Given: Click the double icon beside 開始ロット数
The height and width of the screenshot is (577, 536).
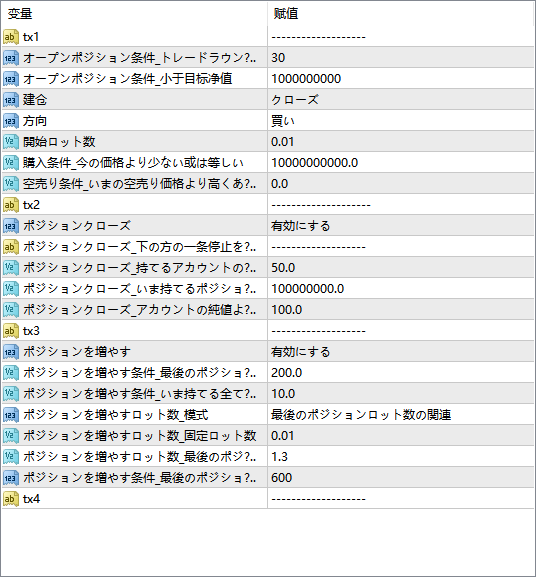Looking at the screenshot, I should [11, 142].
